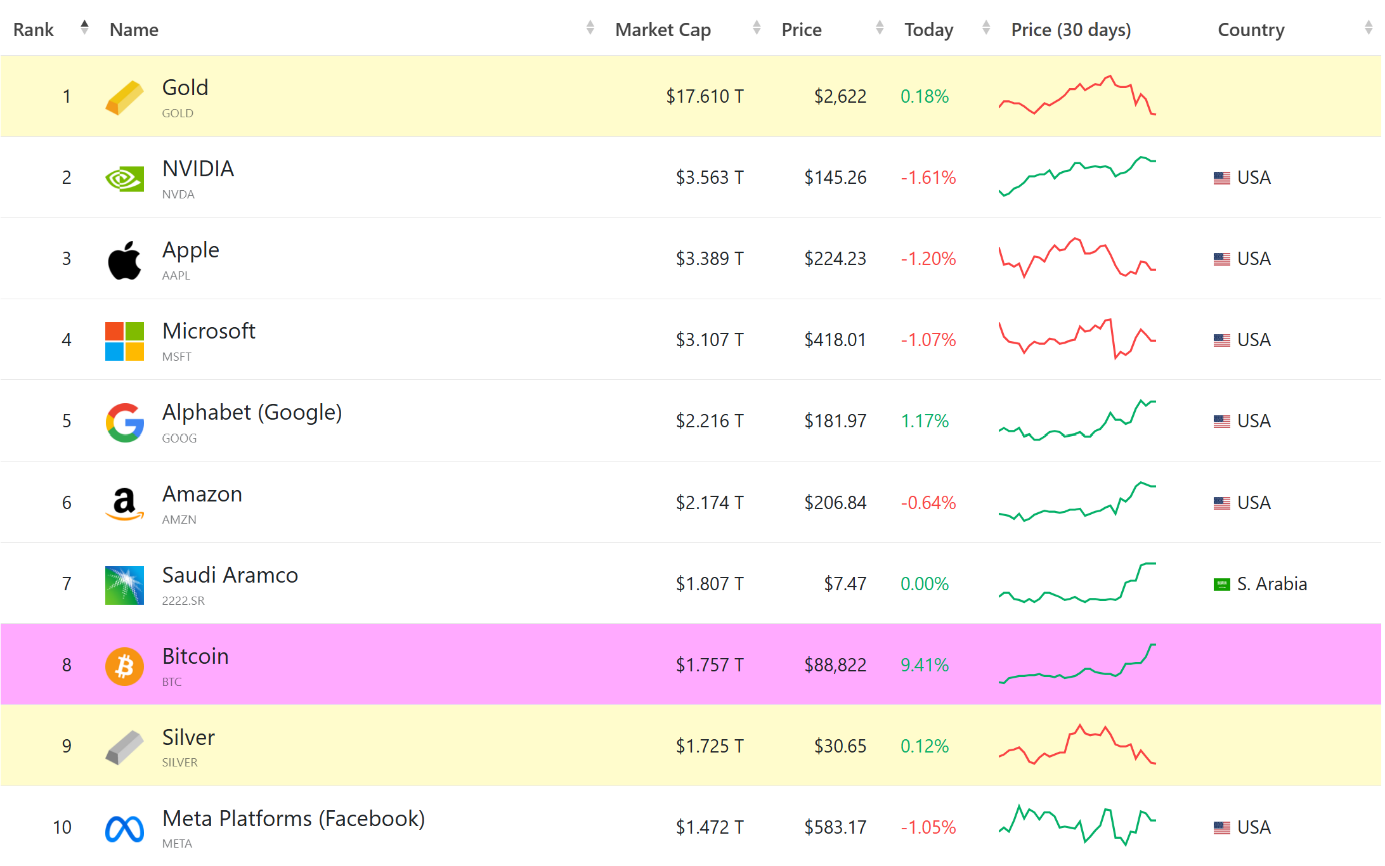The image size is (1385, 866).
Task: Click the Meta Platforms logo icon
Action: 124,828
